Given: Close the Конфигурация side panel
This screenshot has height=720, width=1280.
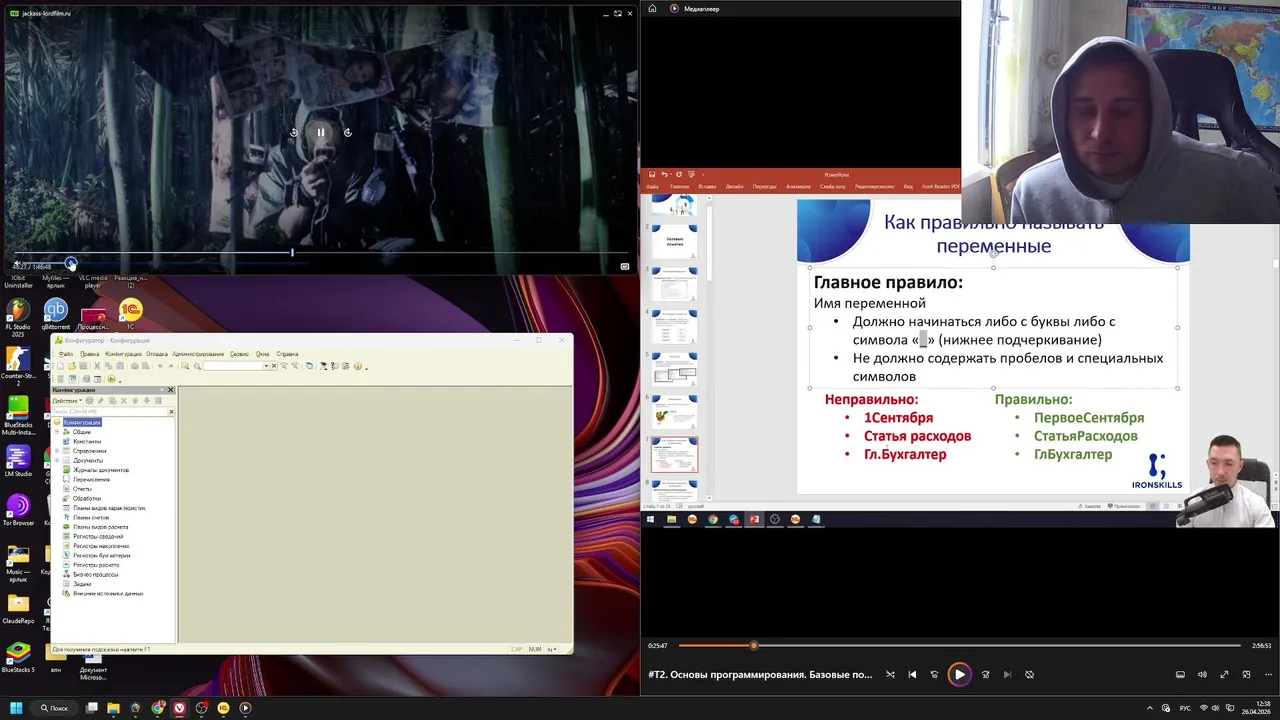Looking at the screenshot, I should [170, 390].
